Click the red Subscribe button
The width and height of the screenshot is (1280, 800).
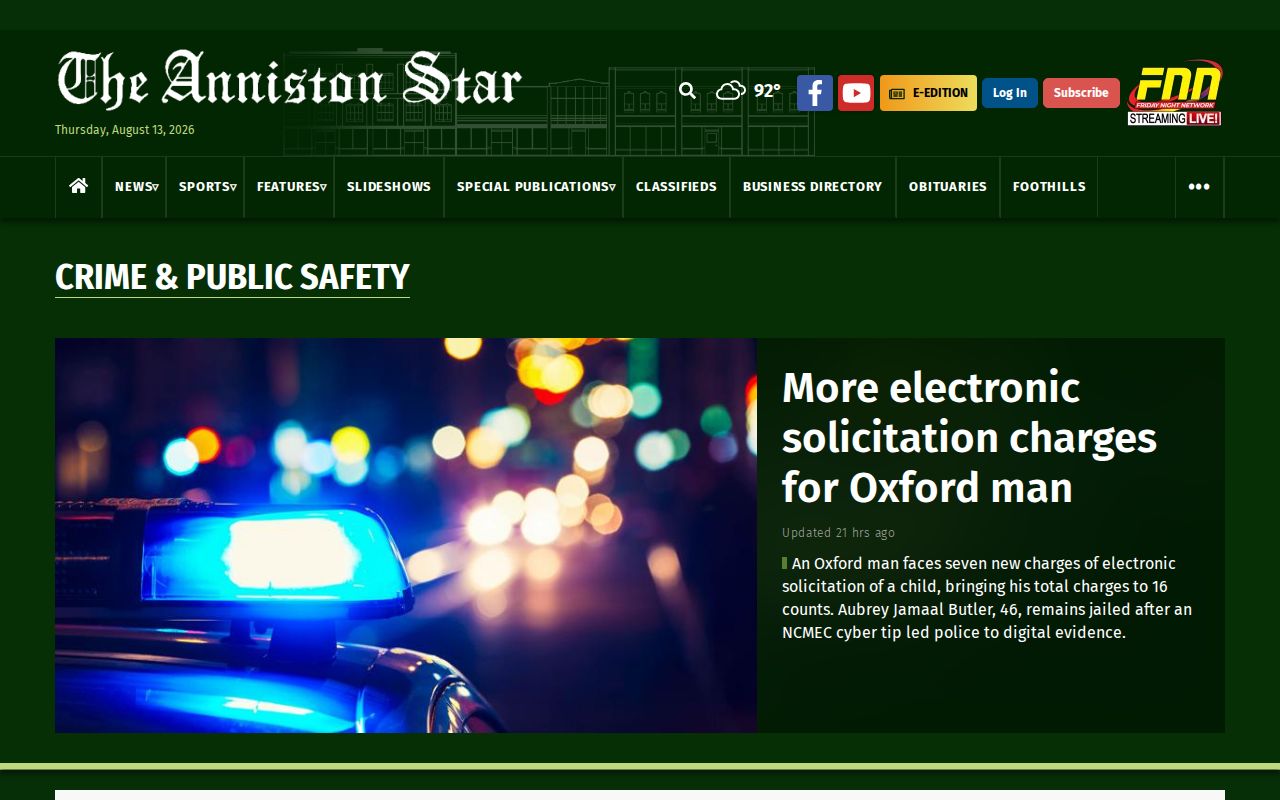1081,93
